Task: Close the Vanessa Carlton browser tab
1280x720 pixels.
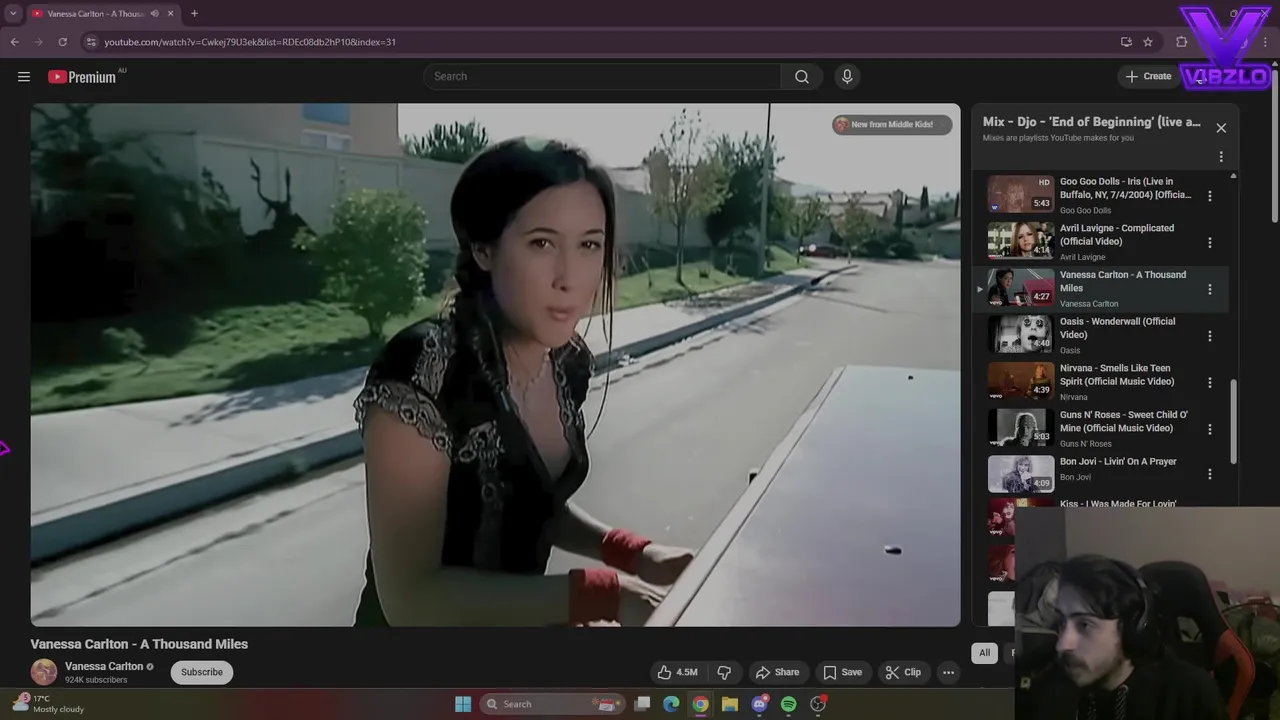Action: pyautogui.click(x=171, y=14)
